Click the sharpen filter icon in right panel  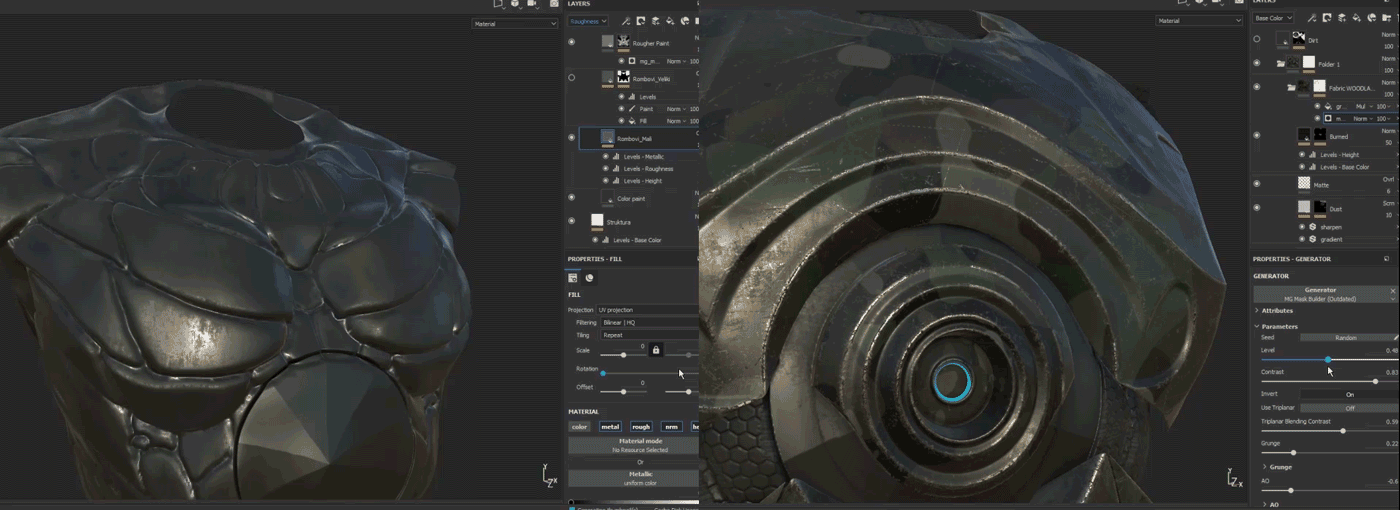tap(1312, 227)
